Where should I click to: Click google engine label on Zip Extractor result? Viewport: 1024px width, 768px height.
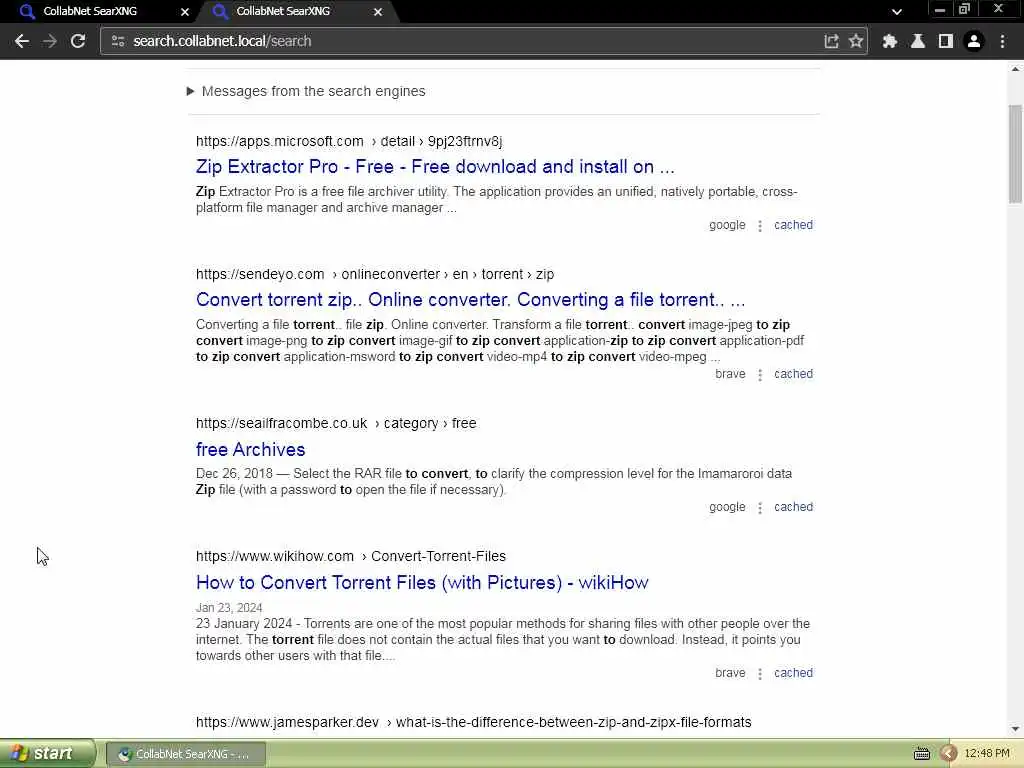tap(727, 225)
